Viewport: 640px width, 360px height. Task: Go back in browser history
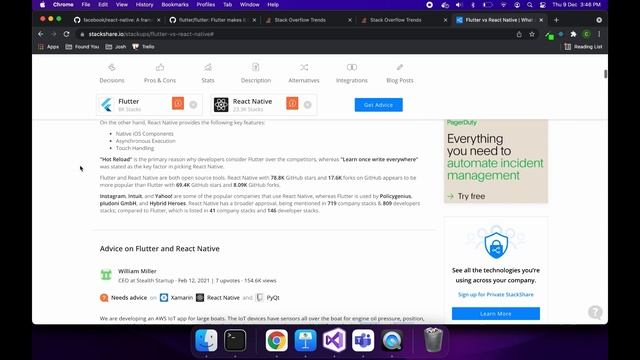41,34
